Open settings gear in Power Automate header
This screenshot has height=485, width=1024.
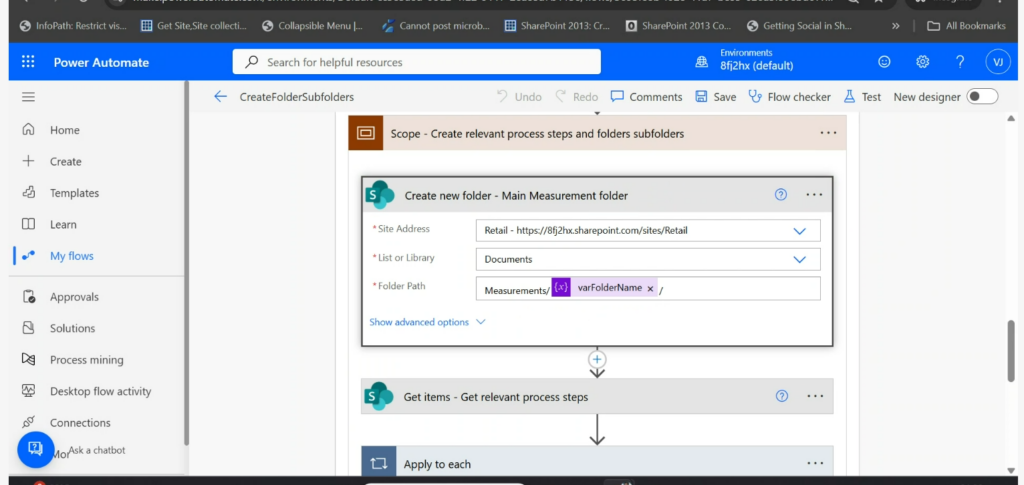(922, 62)
